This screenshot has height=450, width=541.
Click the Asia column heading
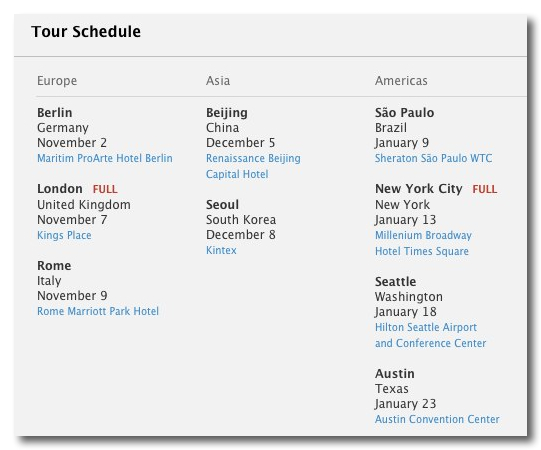[x=218, y=81]
